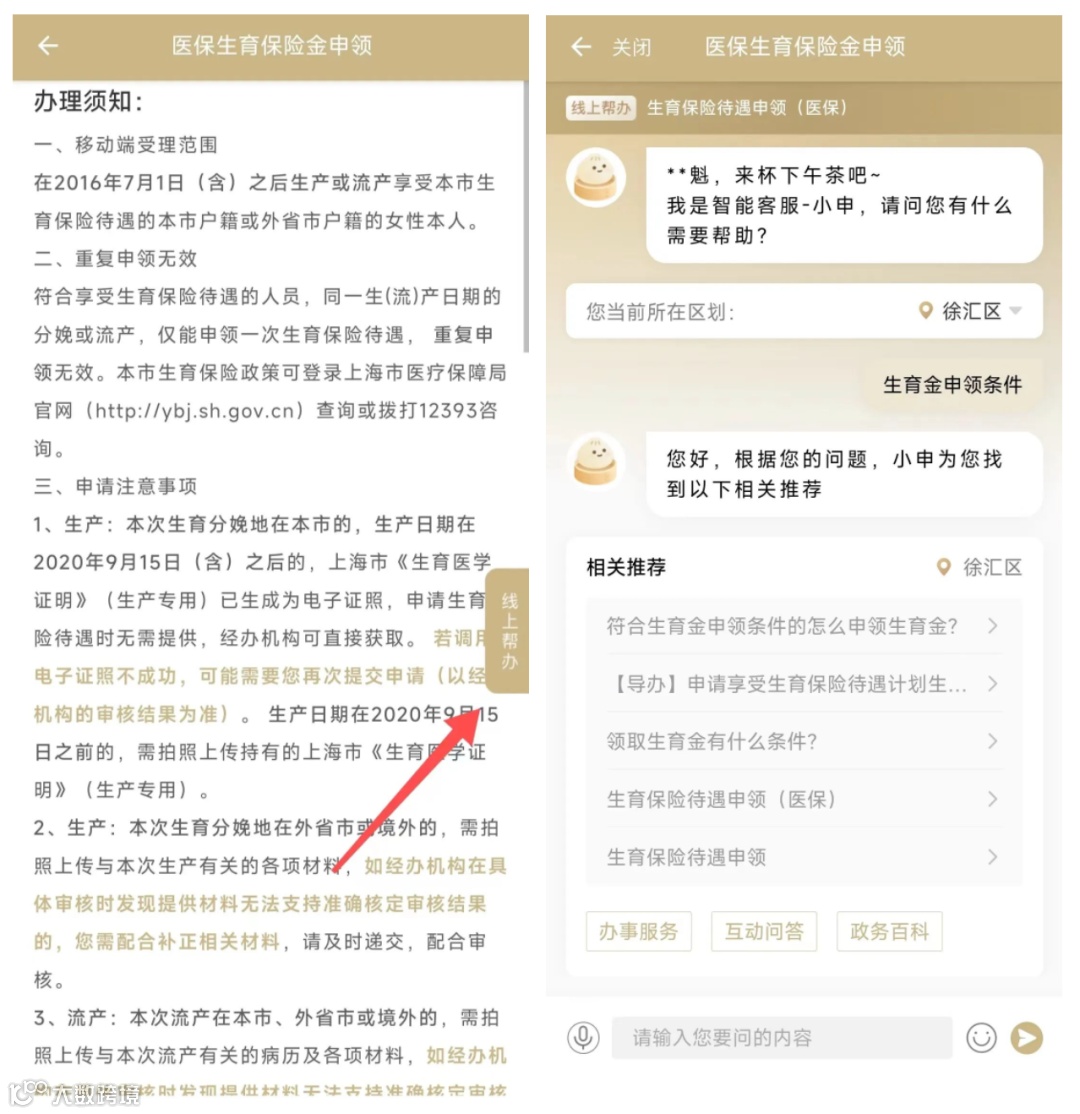Screen dimensions: 1080x1114
Task: Tap the 线上帮办 badge label
Action: click(x=600, y=108)
